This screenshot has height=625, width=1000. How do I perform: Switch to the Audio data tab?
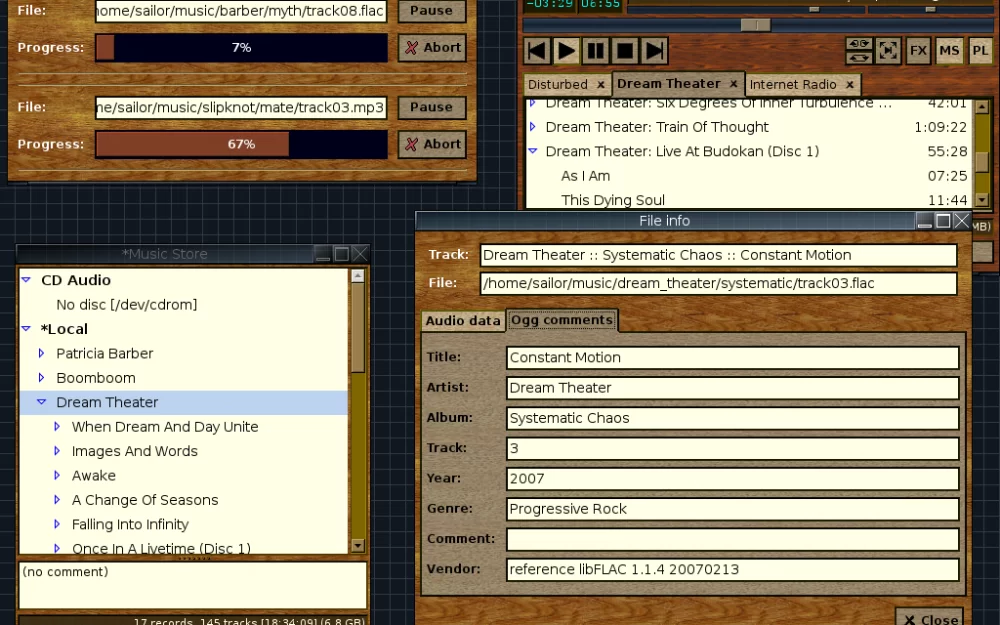463,321
